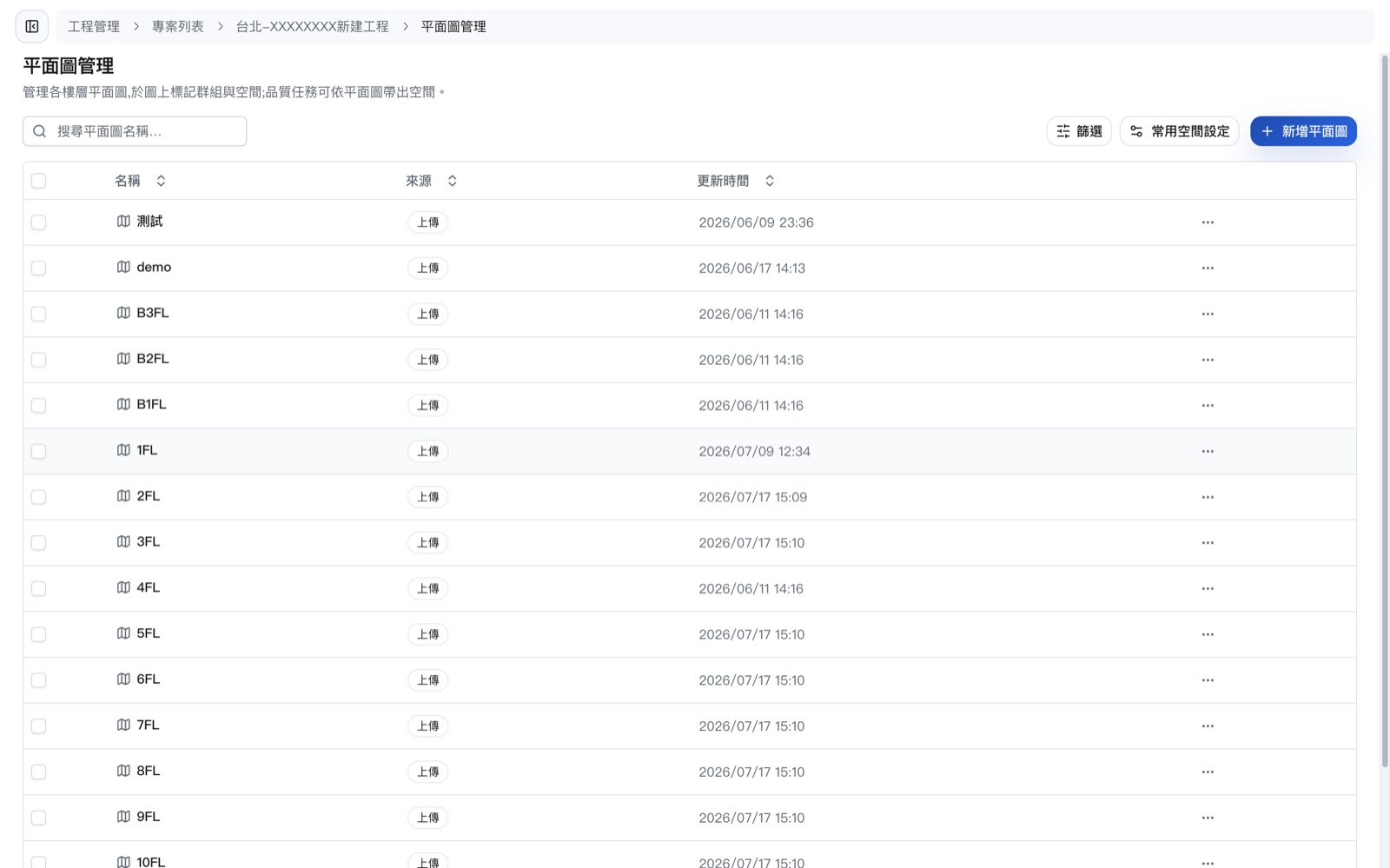1390x868 pixels.
Task: Open 台北-XXXXXXXX新建工程 breadcrumb
Action: click(x=313, y=27)
